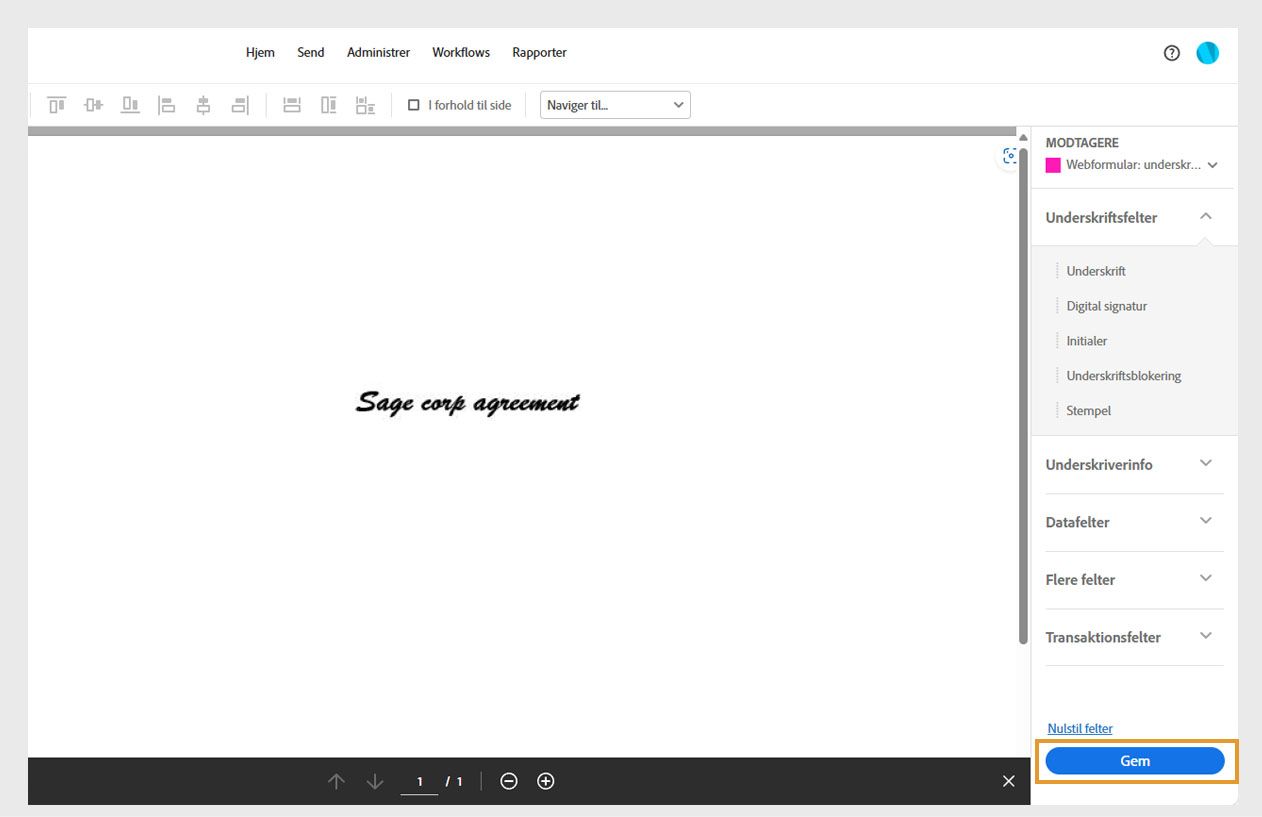
Task: Click the align right edges icon
Action: coord(239,105)
